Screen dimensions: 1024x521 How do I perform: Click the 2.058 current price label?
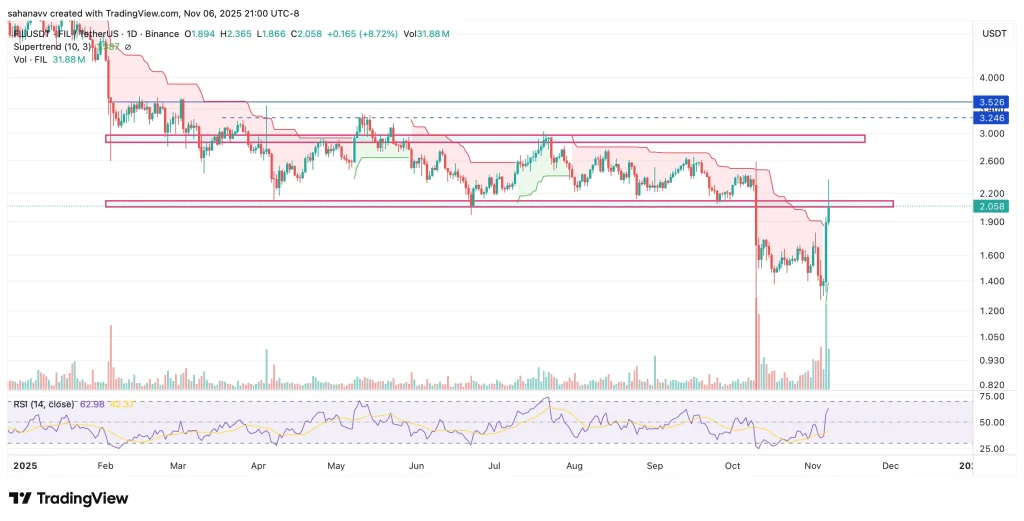point(991,206)
